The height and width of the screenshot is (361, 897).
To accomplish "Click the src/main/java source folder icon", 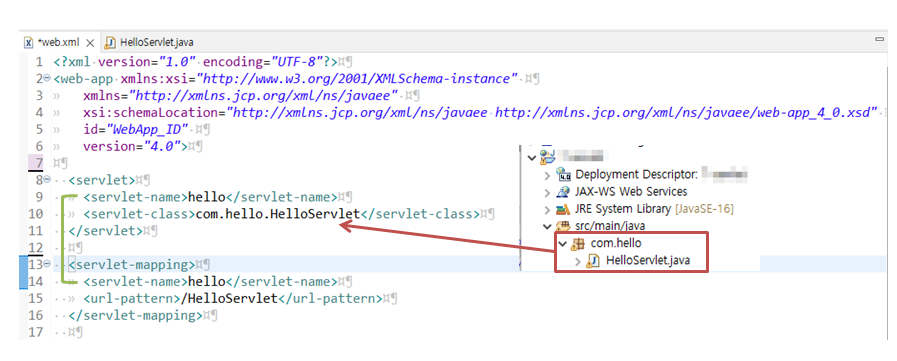I will click(563, 226).
